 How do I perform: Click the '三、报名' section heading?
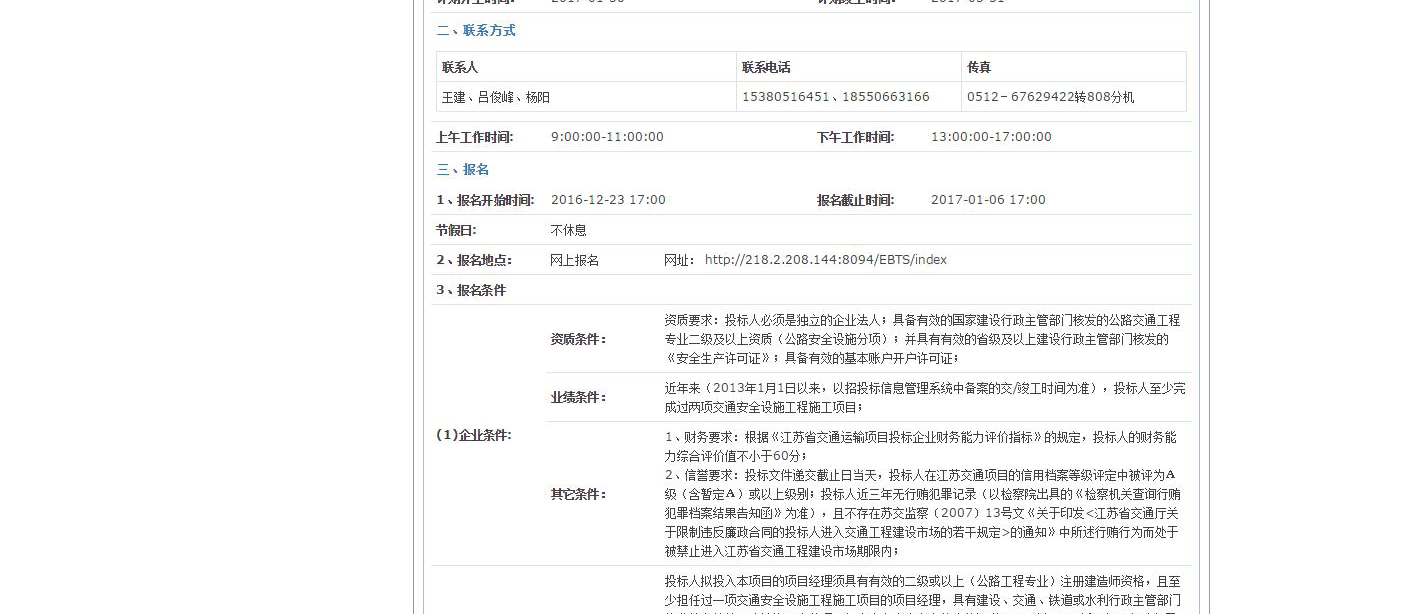463,170
